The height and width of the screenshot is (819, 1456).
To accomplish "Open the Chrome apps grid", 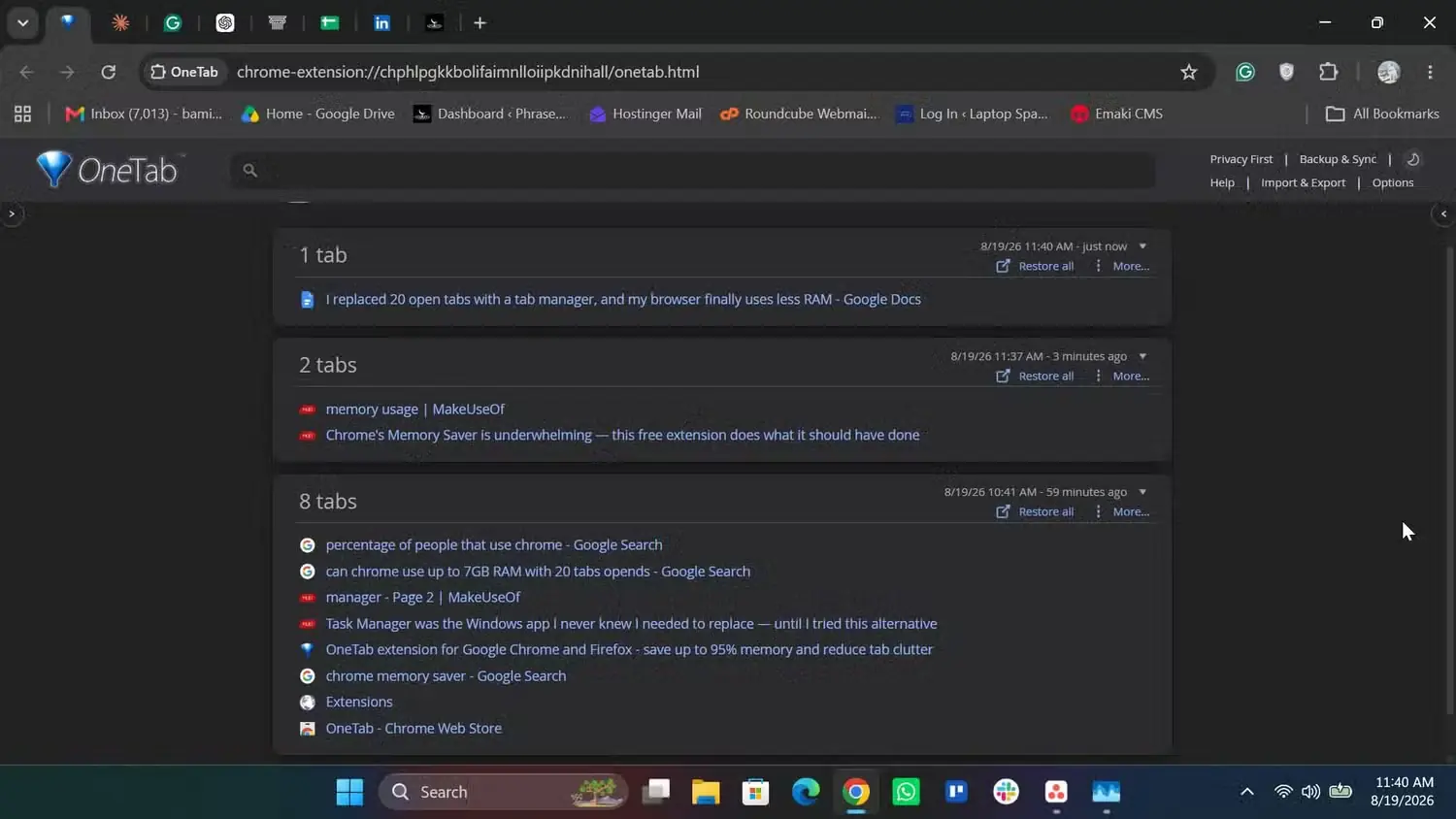I will coord(22,114).
